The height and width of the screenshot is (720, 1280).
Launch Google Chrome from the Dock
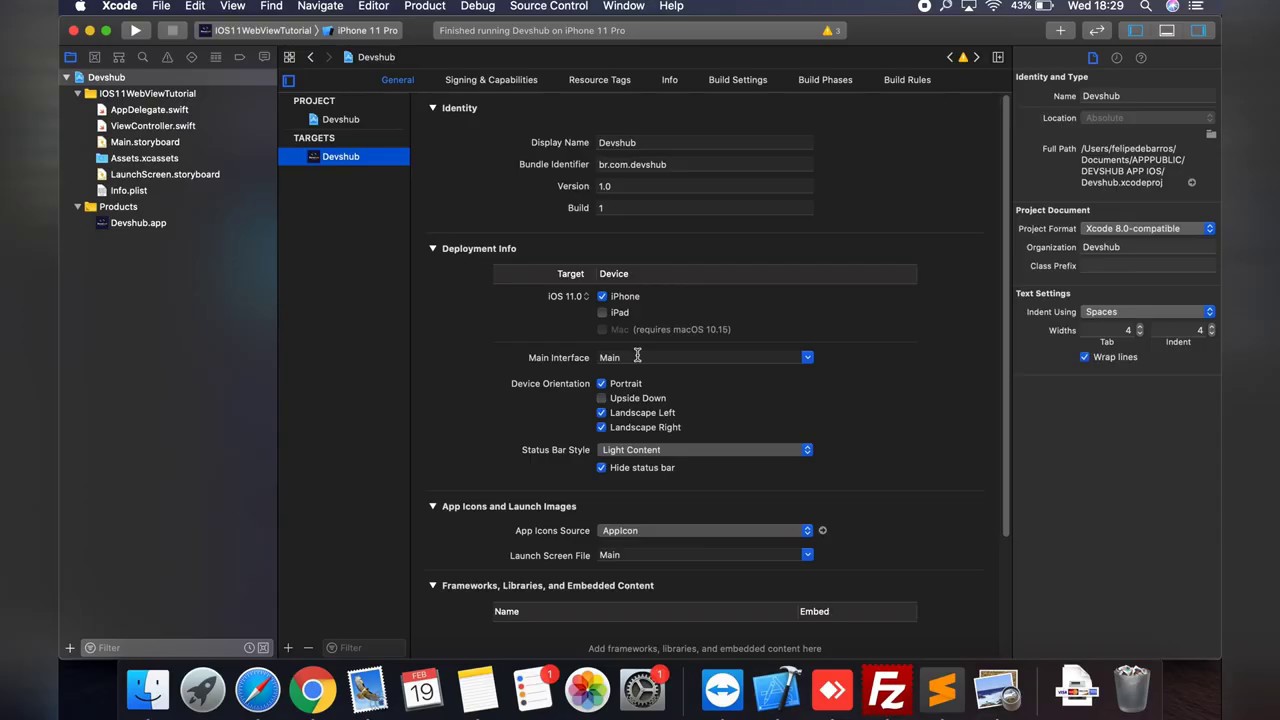(x=312, y=690)
